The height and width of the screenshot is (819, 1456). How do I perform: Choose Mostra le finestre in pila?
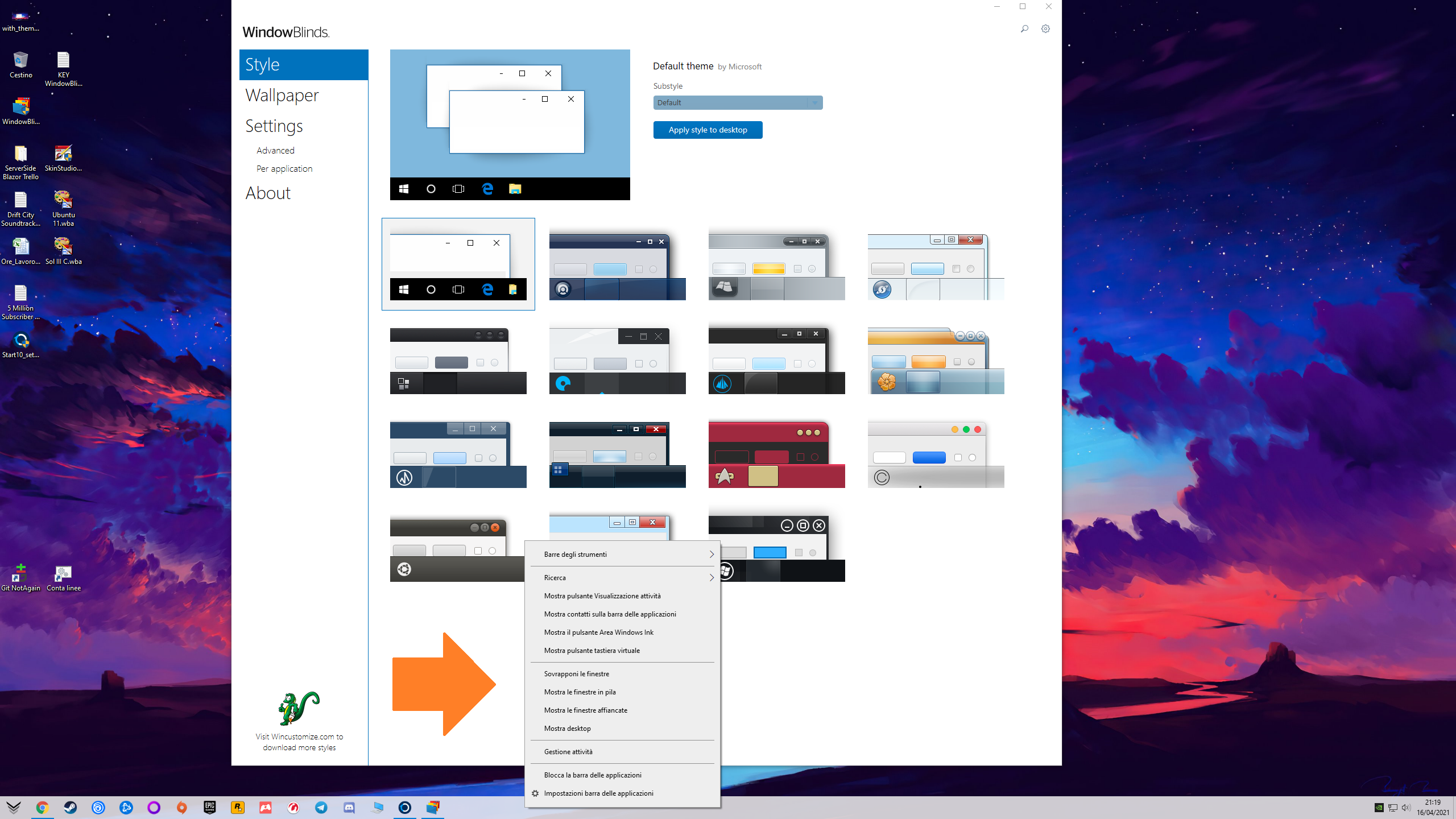pos(622,692)
